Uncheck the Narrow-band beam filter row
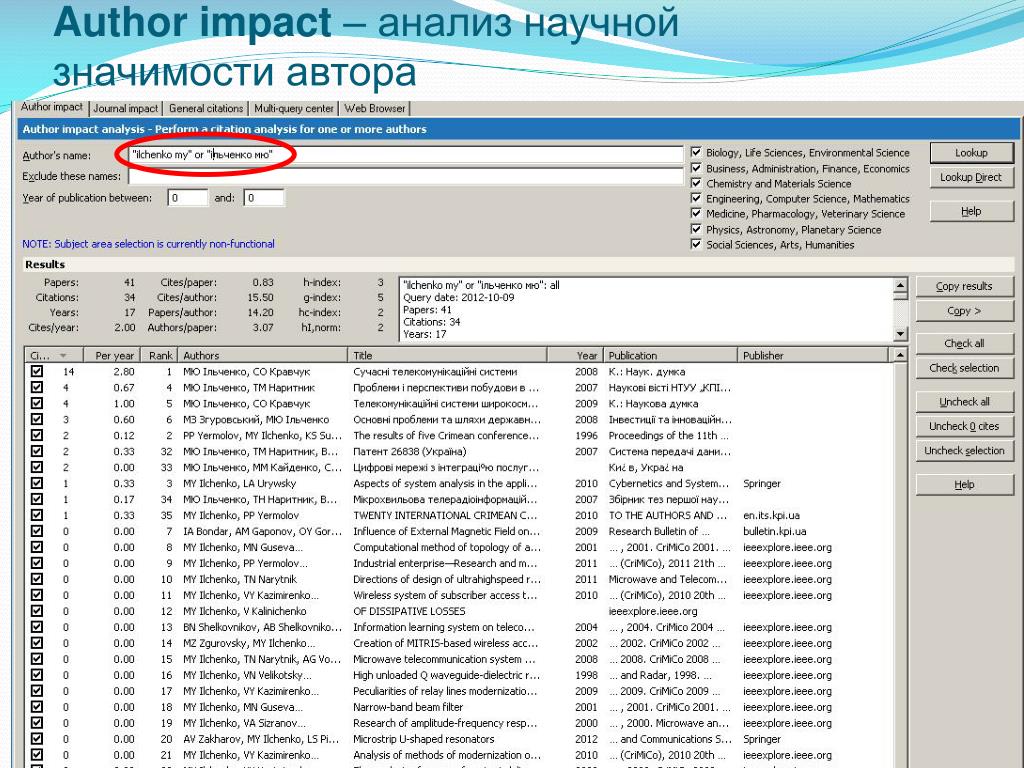Screen dimensions: 1024x768 coord(37,707)
